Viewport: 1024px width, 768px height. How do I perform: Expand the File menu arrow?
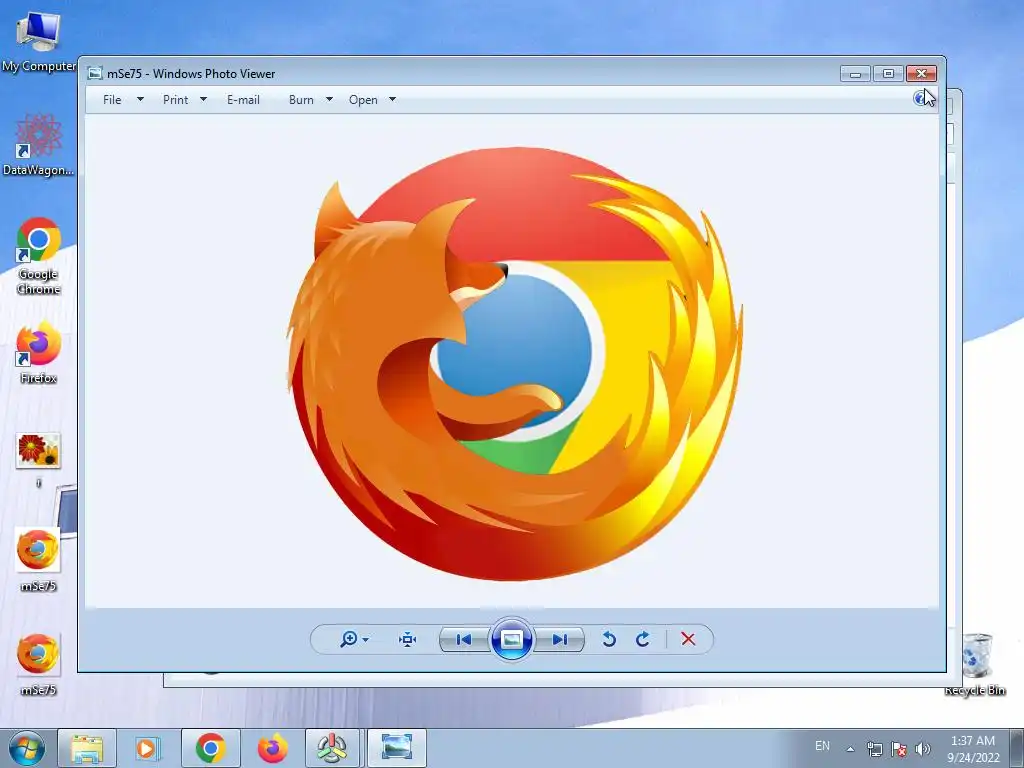tap(140, 99)
